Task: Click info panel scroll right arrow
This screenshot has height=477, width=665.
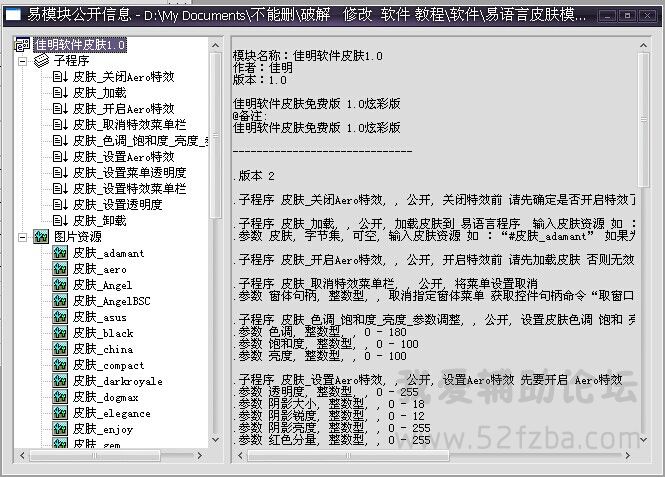Action: (x=628, y=456)
